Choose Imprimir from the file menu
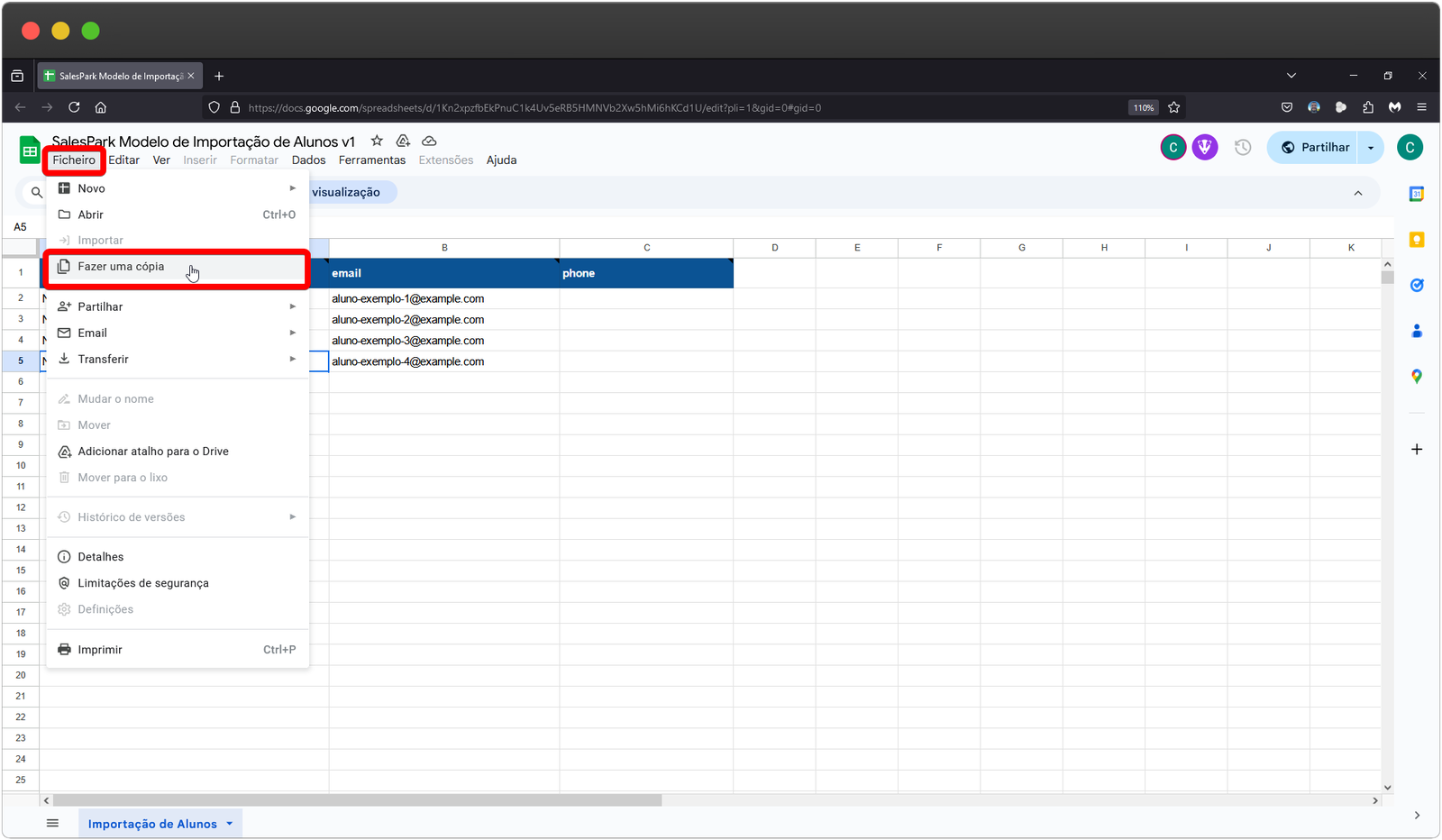The image size is (1442, 840). 100,649
